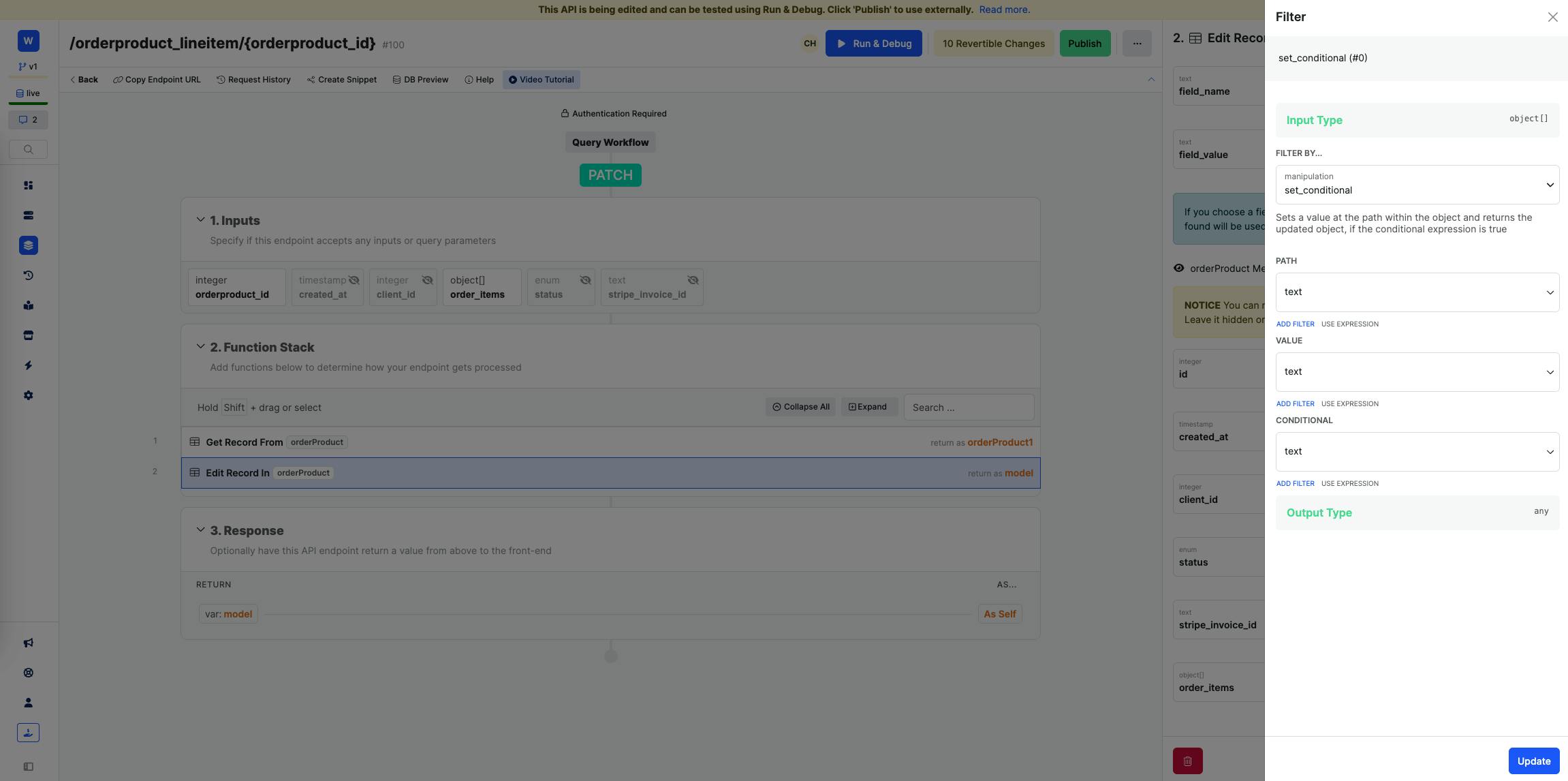1568x781 pixels.
Task: Close the Filter panel
Action: coord(1552,17)
